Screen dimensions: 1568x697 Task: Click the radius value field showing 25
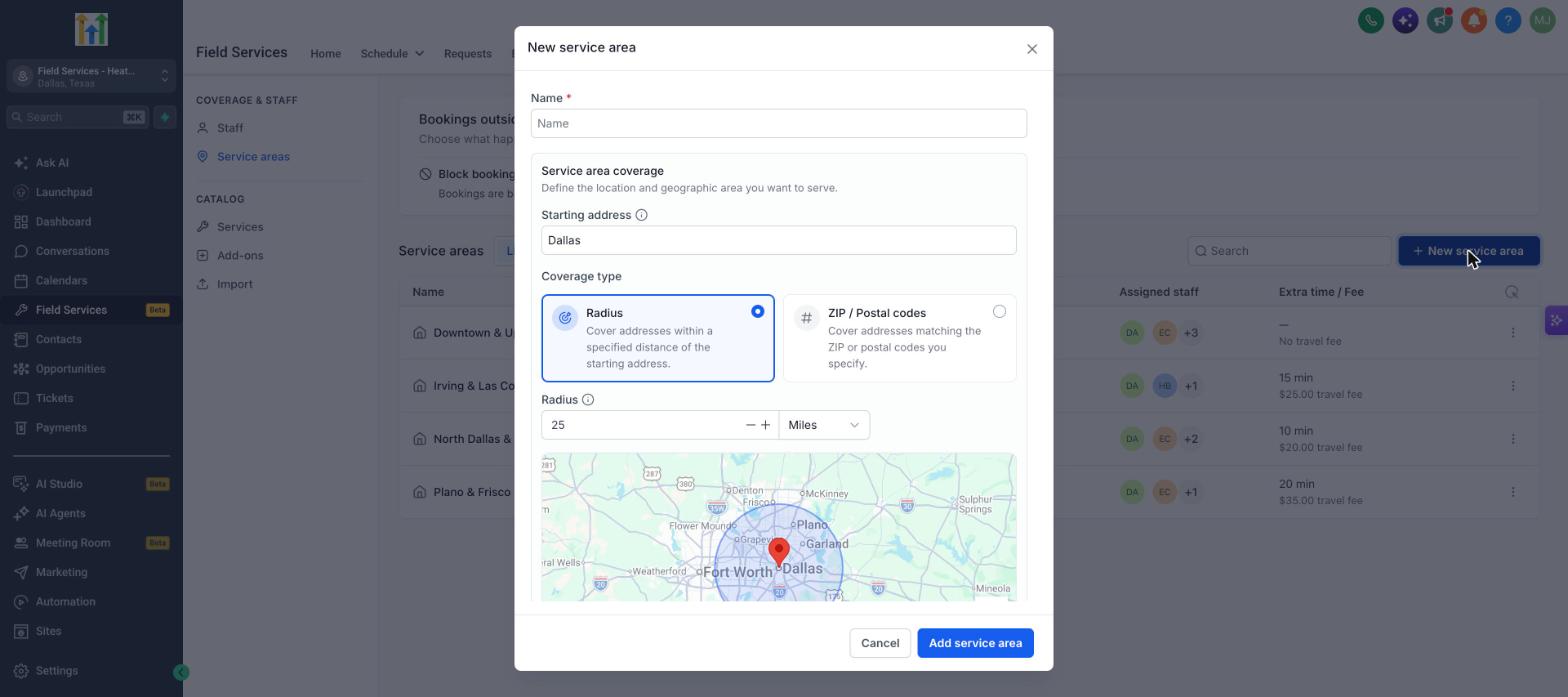[642, 425]
